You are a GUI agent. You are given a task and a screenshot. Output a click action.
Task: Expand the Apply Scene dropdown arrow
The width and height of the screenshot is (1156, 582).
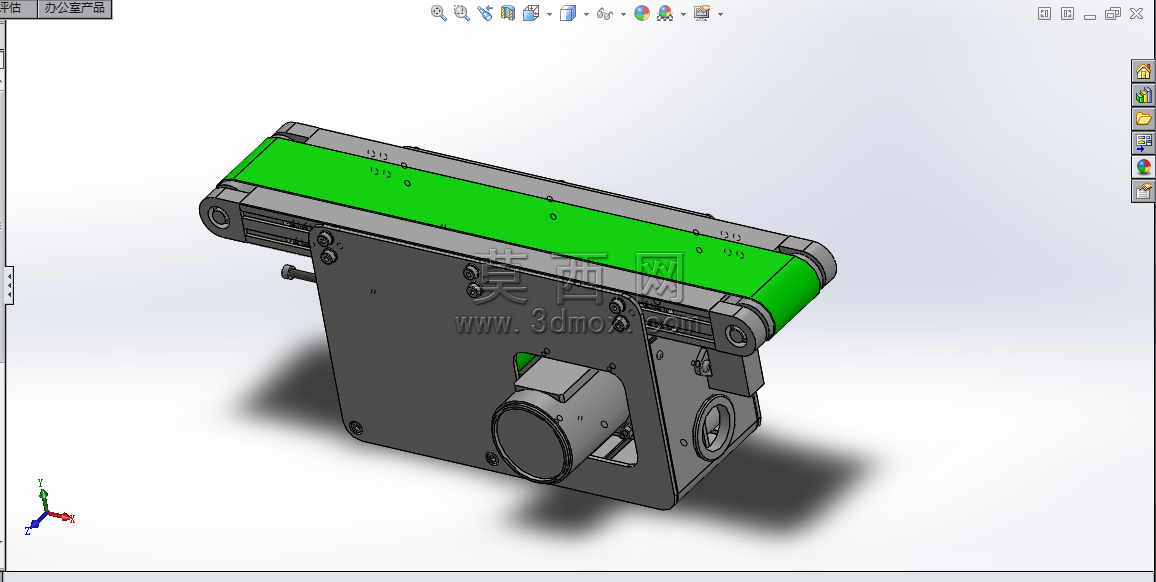coord(683,14)
